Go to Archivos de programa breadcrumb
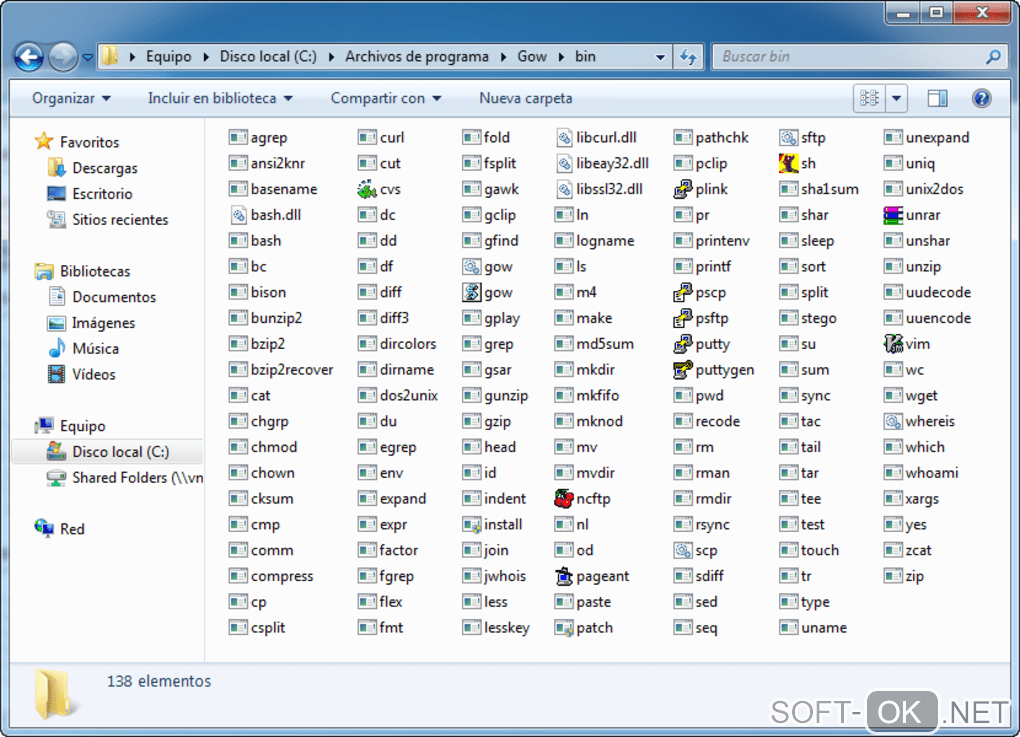The image size is (1020, 737). (416, 57)
